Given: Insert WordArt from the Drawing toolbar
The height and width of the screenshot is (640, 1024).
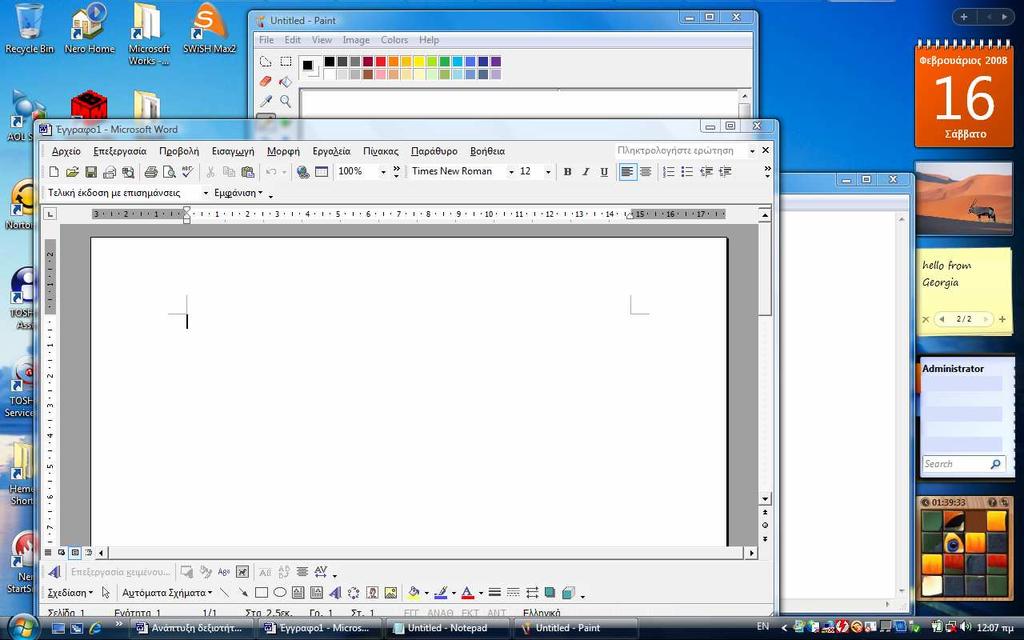Looking at the screenshot, I should (335, 592).
